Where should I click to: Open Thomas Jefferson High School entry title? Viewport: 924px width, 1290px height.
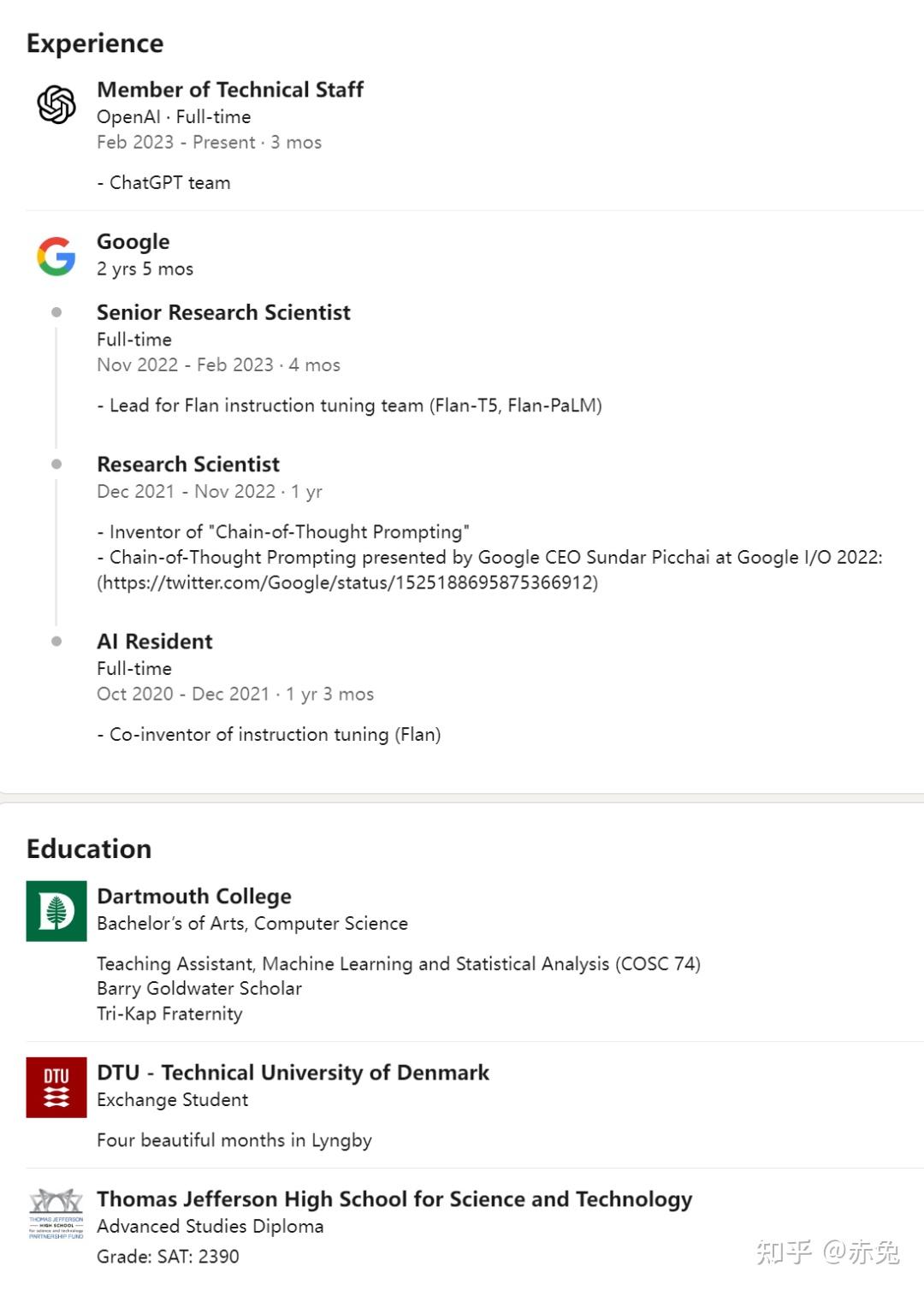(394, 1199)
